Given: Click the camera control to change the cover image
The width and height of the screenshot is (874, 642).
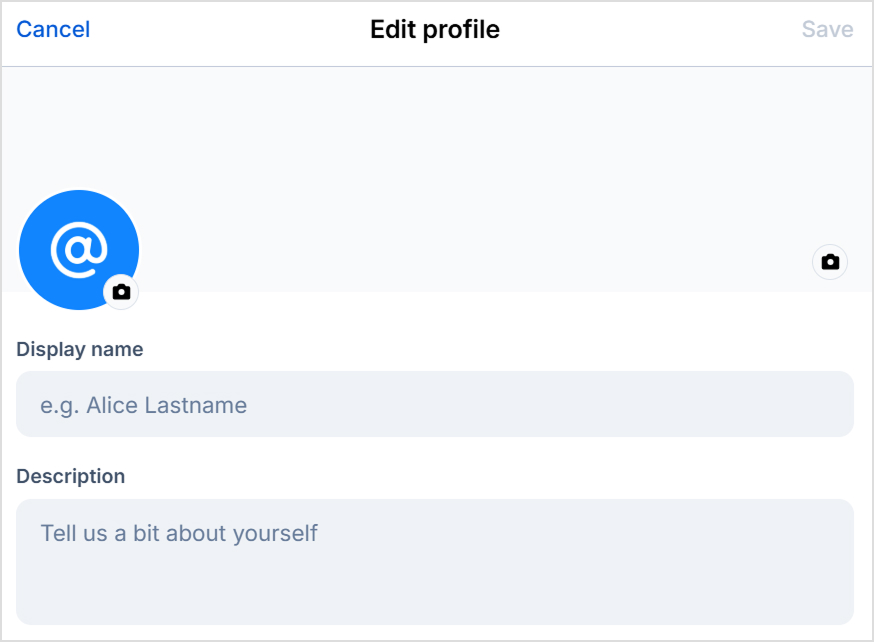Looking at the screenshot, I should [830, 261].
